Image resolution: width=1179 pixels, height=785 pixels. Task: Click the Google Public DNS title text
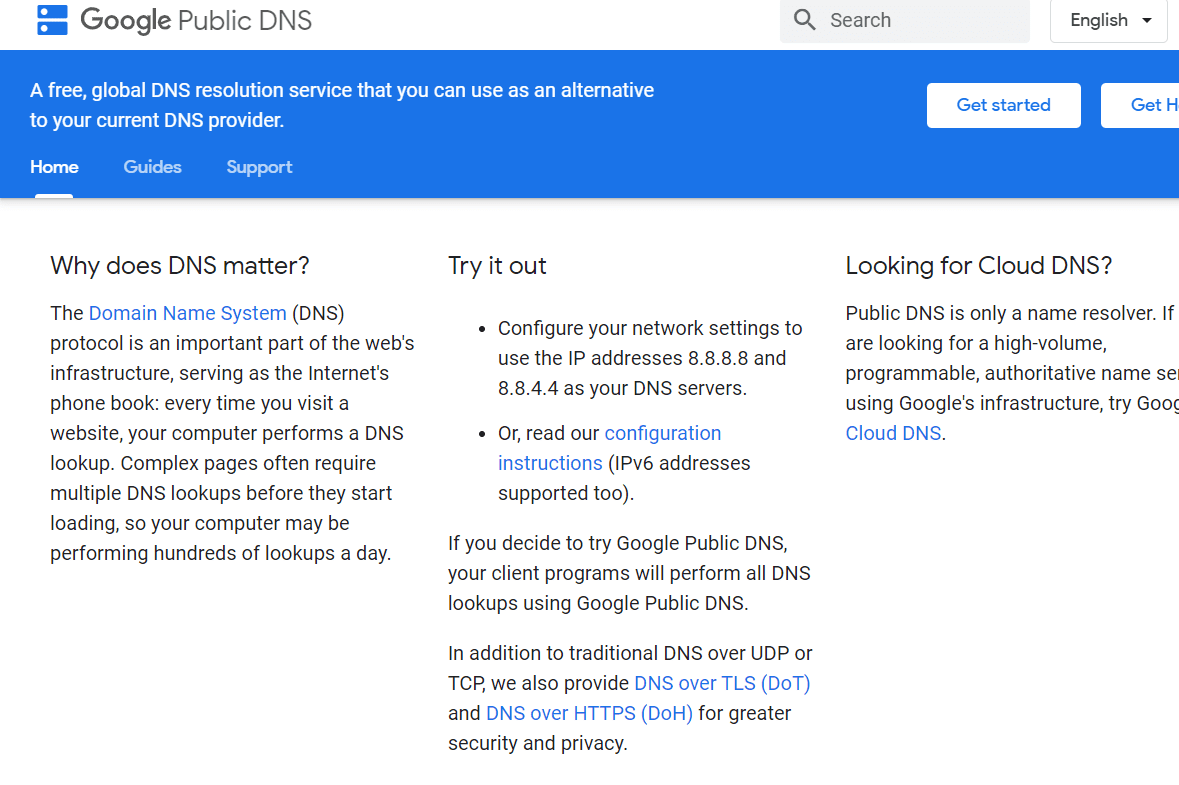(x=196, y=20)
